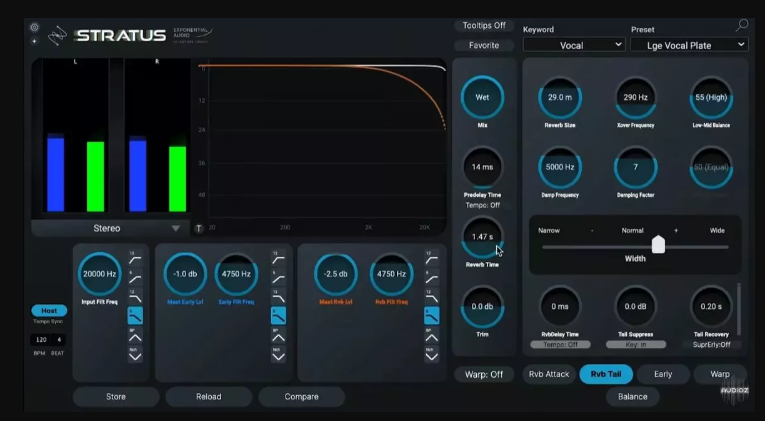Toggle the T icon beside the frequency graph
This screenshot has width=765, height=421.
(199, 228)
